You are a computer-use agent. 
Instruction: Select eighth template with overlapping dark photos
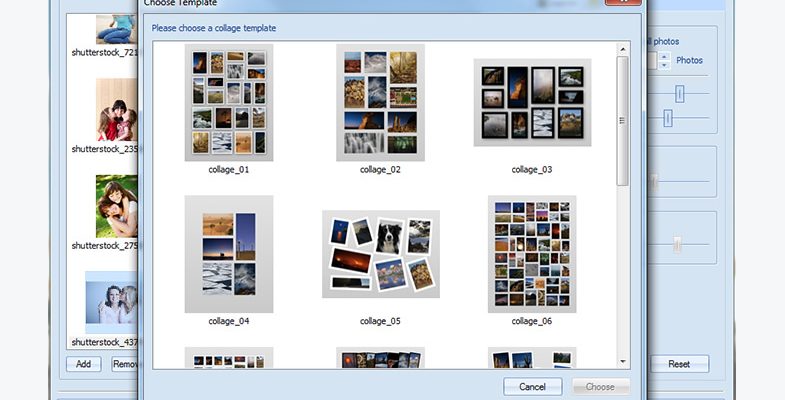[380, 358]
